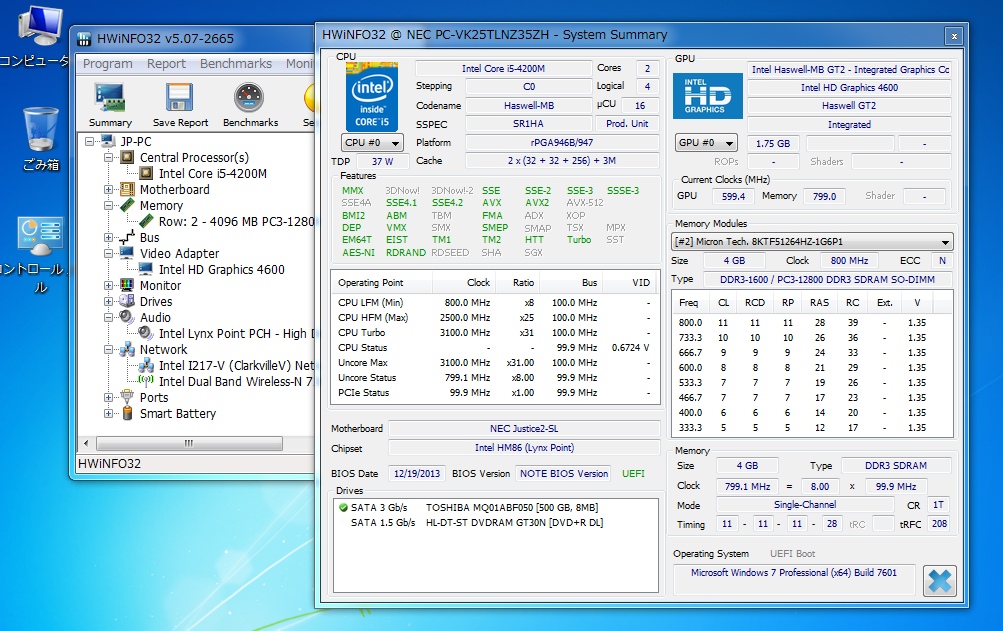Open the Control Panel desktop icon
Image resolution: width=1003 pixels, height=631 pixels.
[41, 236]
